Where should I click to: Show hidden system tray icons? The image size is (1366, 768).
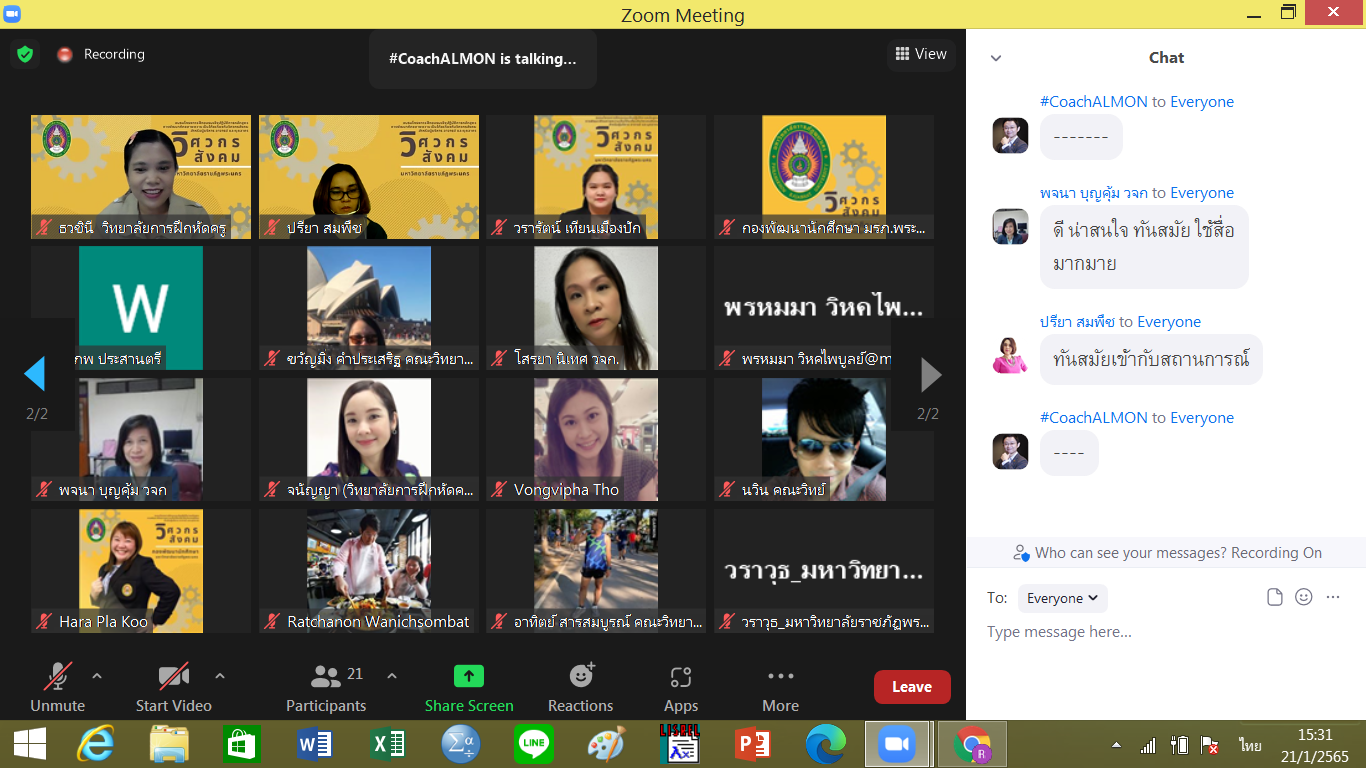(1116, 746)
